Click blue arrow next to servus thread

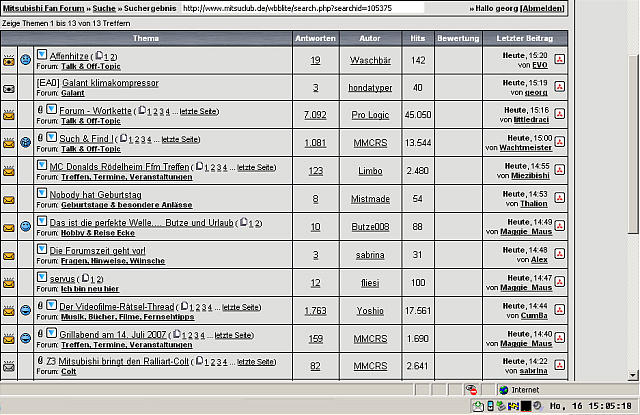[x=42, y=277]
